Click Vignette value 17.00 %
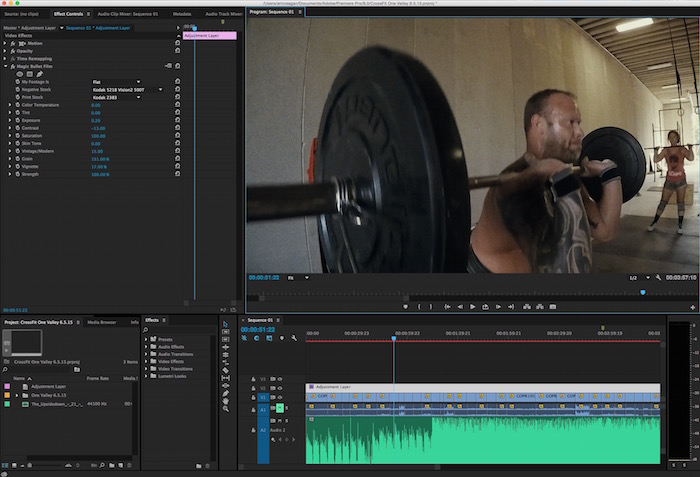Image resolution: width=700 pixels, height=477 pixels. click(x=99, y=167)
